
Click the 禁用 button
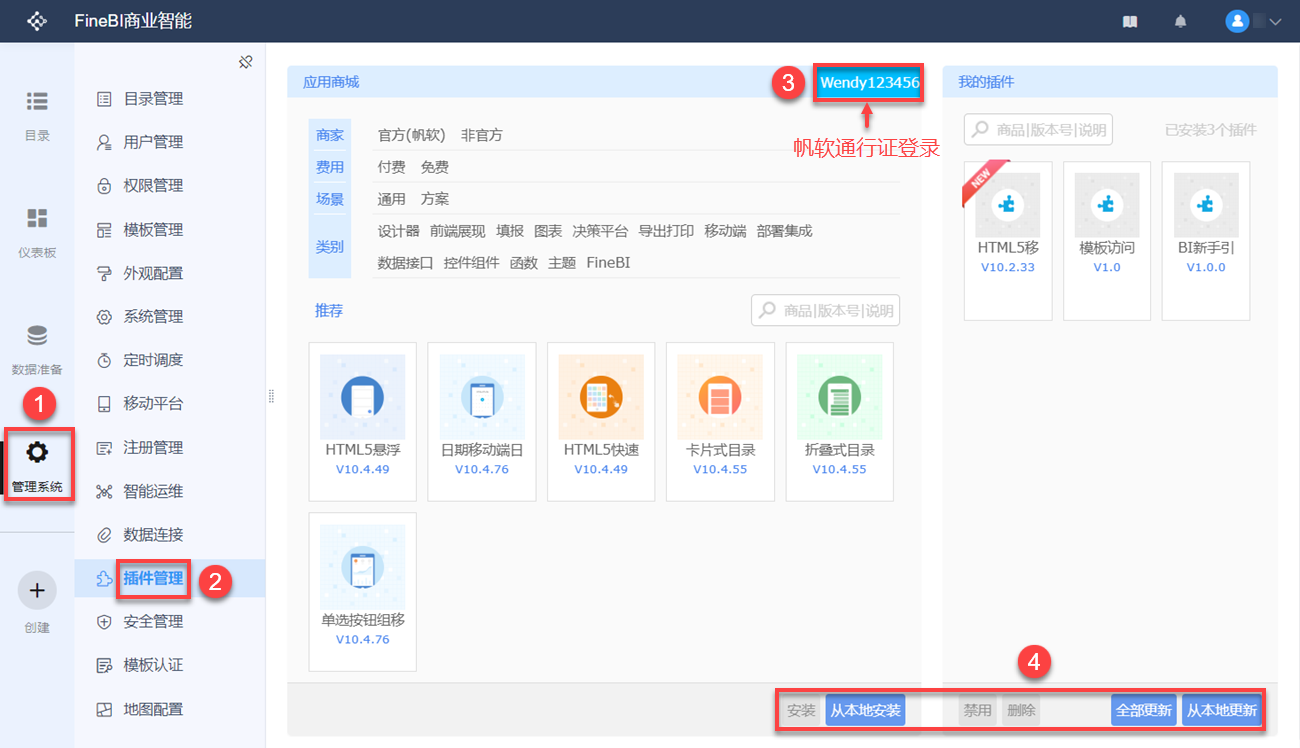[977, 710]
